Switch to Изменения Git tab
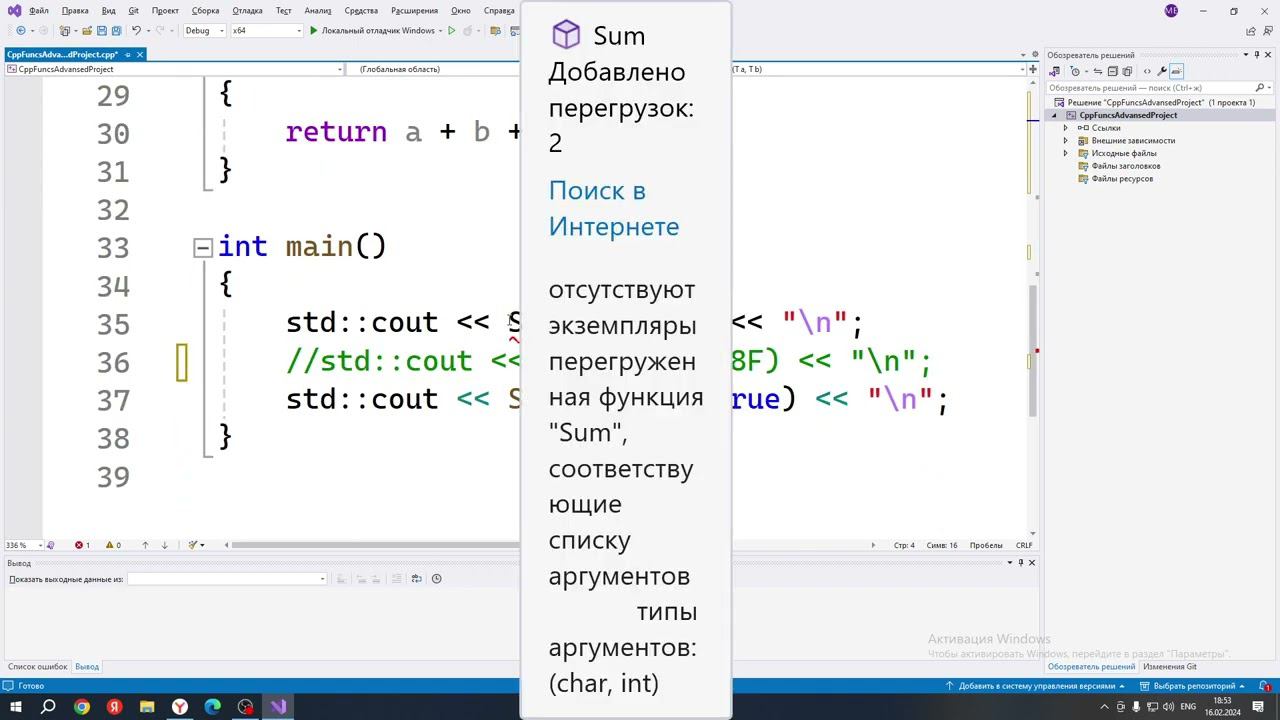Image resolution: width=1280 pixels, height=720 pixels. click(x=1170, y=667)
